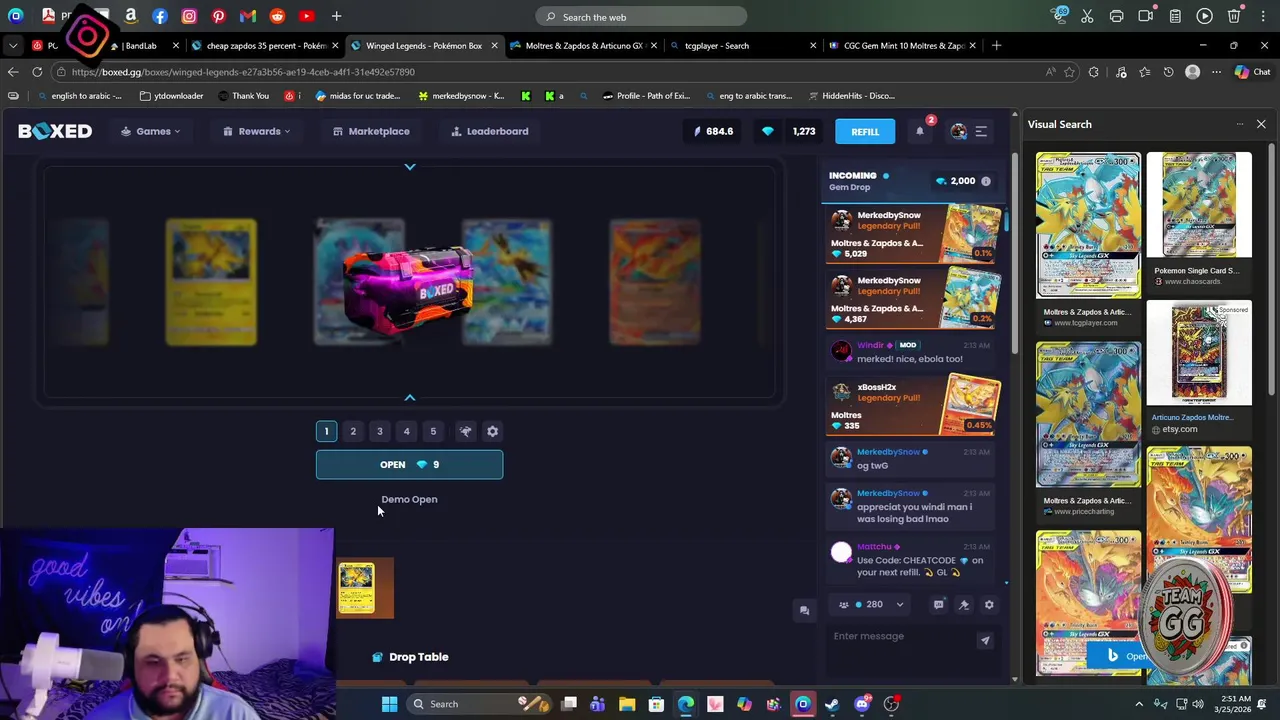The image size is (1280, 720).
Task: Click the address bar URL
Action: pyautogui.click(x=243, y=72)
